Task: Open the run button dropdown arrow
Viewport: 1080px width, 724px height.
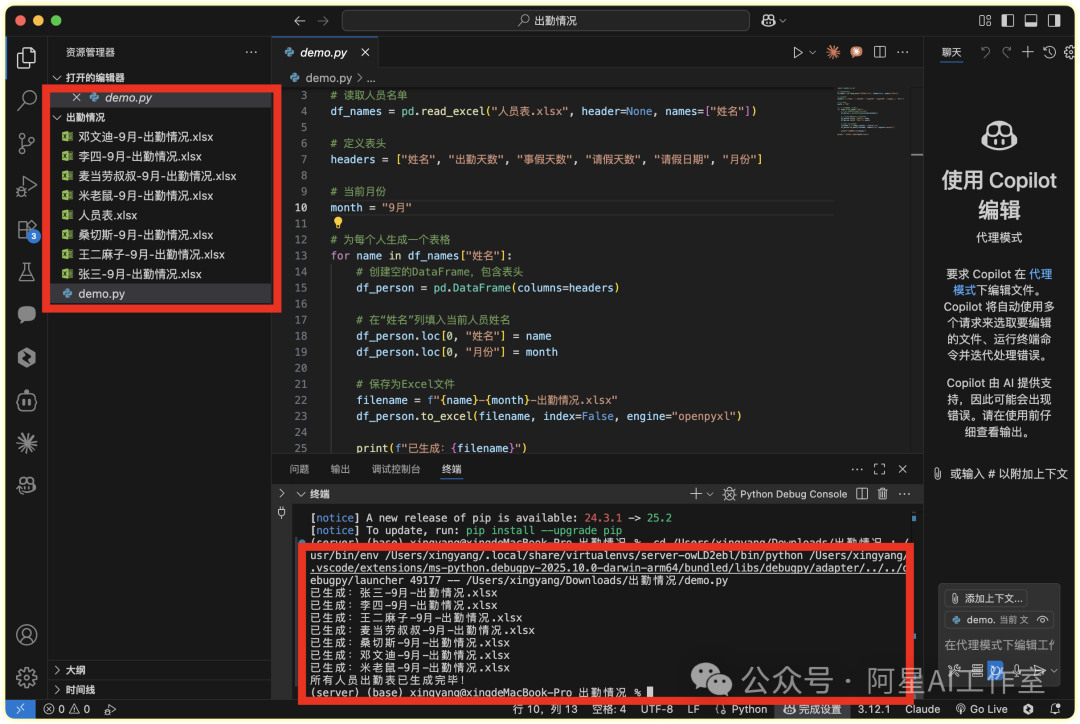Action: point(812,52)
